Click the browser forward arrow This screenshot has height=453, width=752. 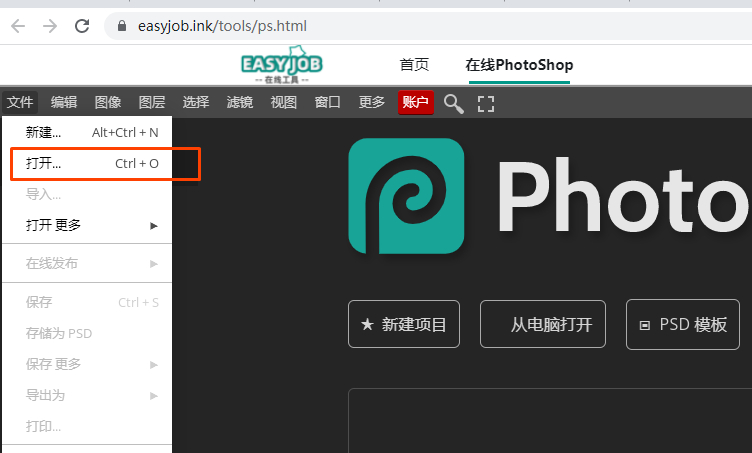tap(50, 26)
